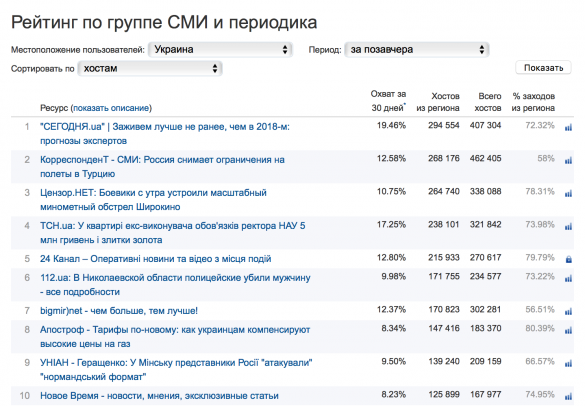
Task: Click the 9.98% reach value
Action: [x=394, y=277]
